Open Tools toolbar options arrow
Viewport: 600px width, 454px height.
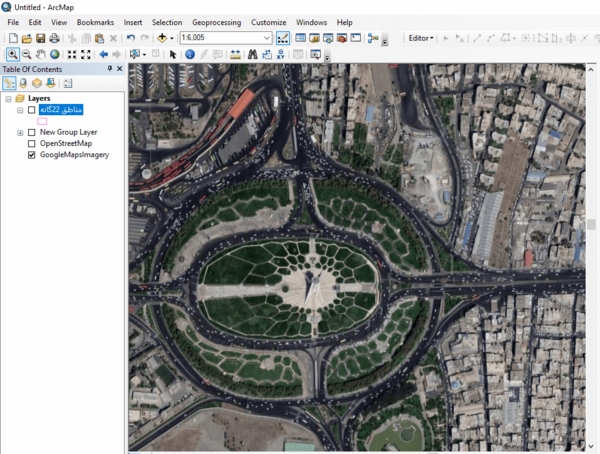(327, 57)
